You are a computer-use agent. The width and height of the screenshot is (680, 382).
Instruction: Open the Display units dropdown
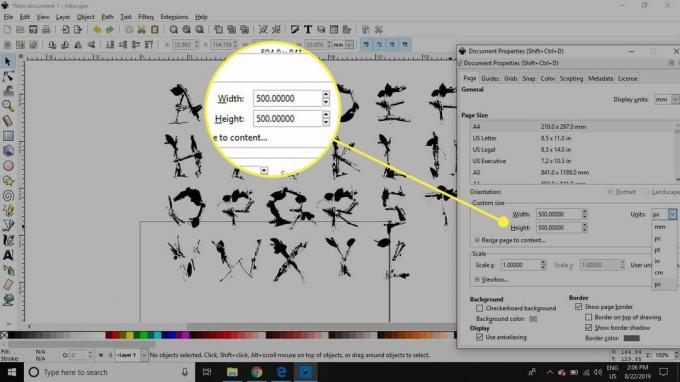tap(666, 99)
